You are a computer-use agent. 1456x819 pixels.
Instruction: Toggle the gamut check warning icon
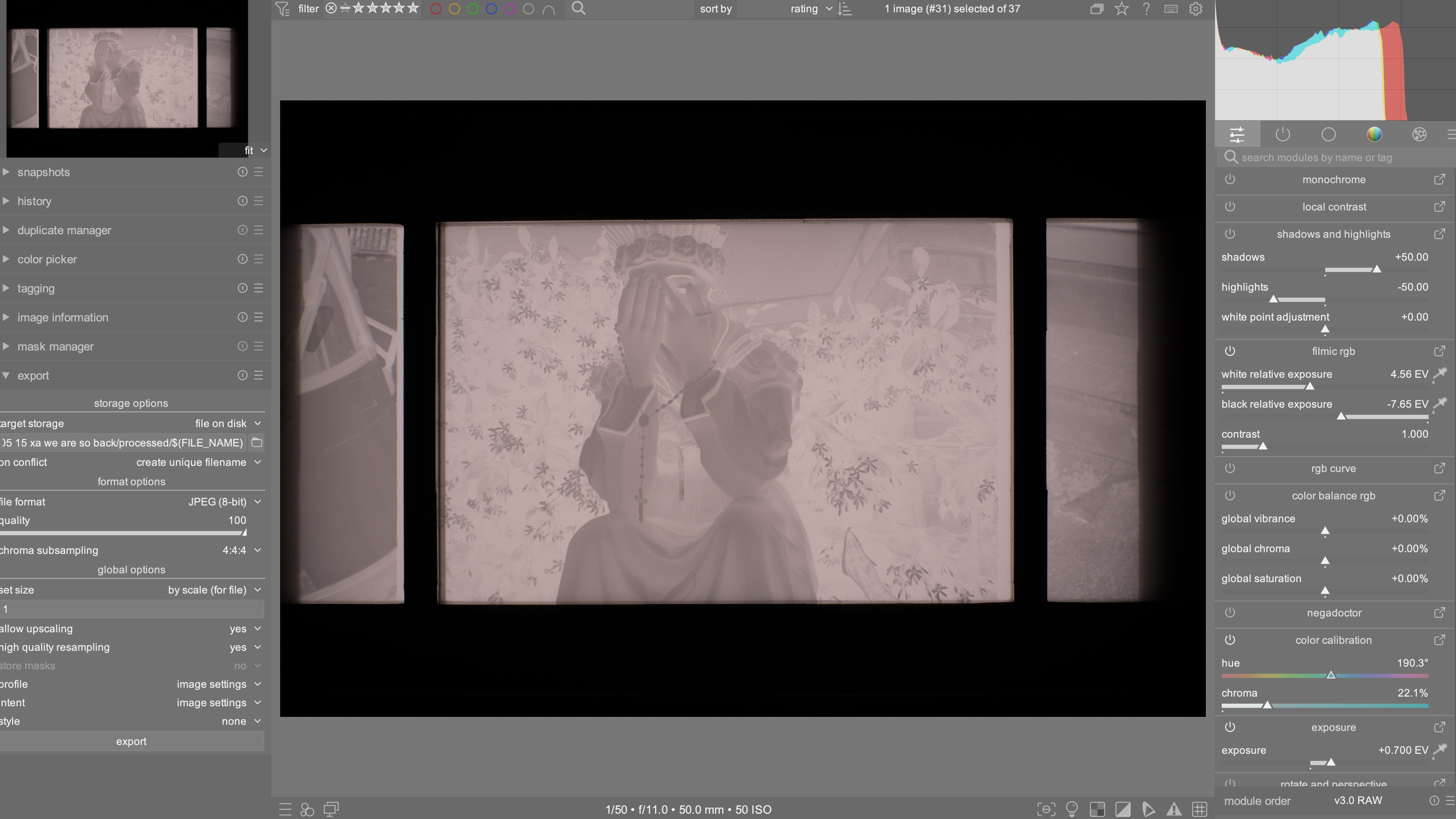tap(1174, 809)
